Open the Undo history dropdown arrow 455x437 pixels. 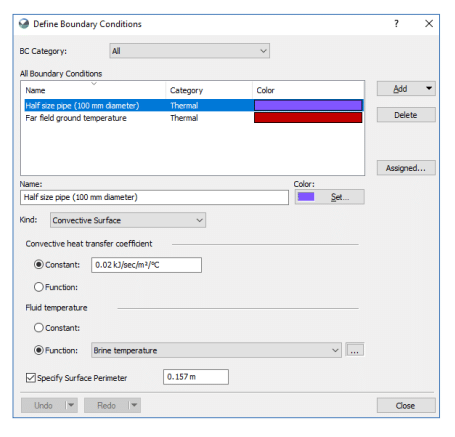pos(71,405)
